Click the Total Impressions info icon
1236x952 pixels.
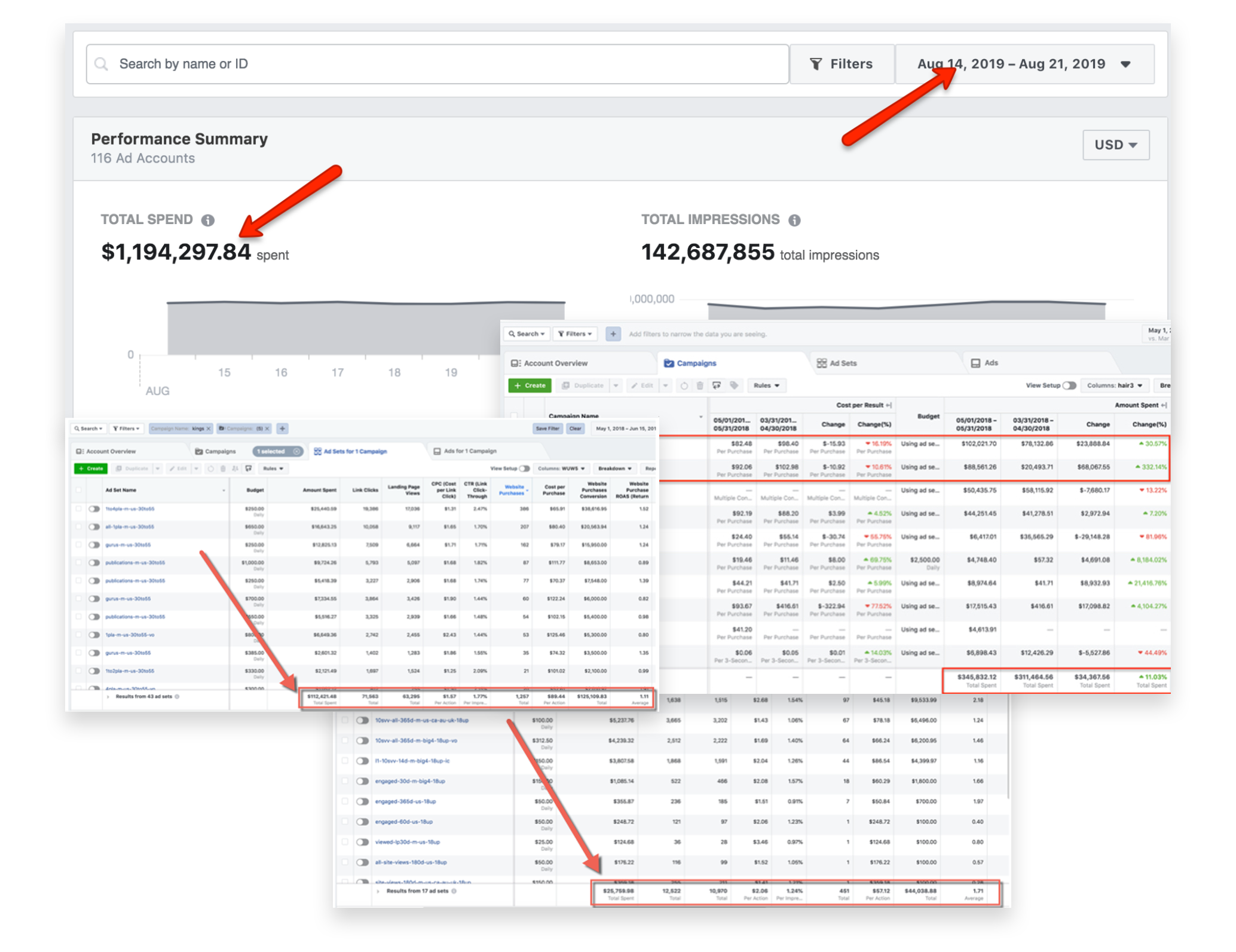pos(794,221)
